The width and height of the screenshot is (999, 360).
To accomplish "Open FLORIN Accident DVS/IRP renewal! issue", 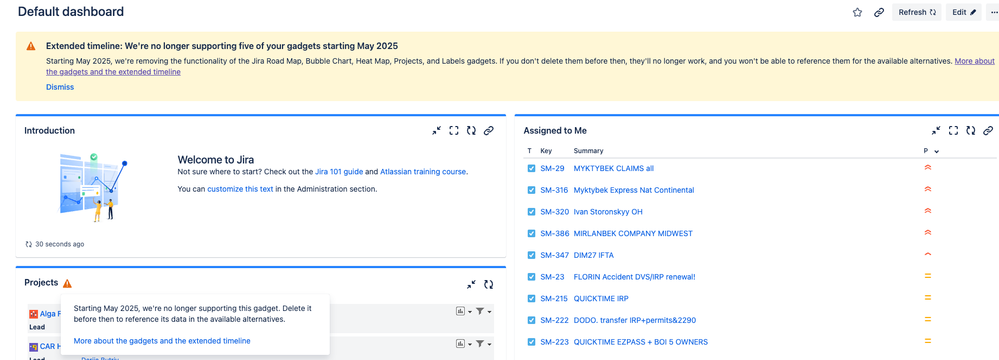I will click(635, 277).
